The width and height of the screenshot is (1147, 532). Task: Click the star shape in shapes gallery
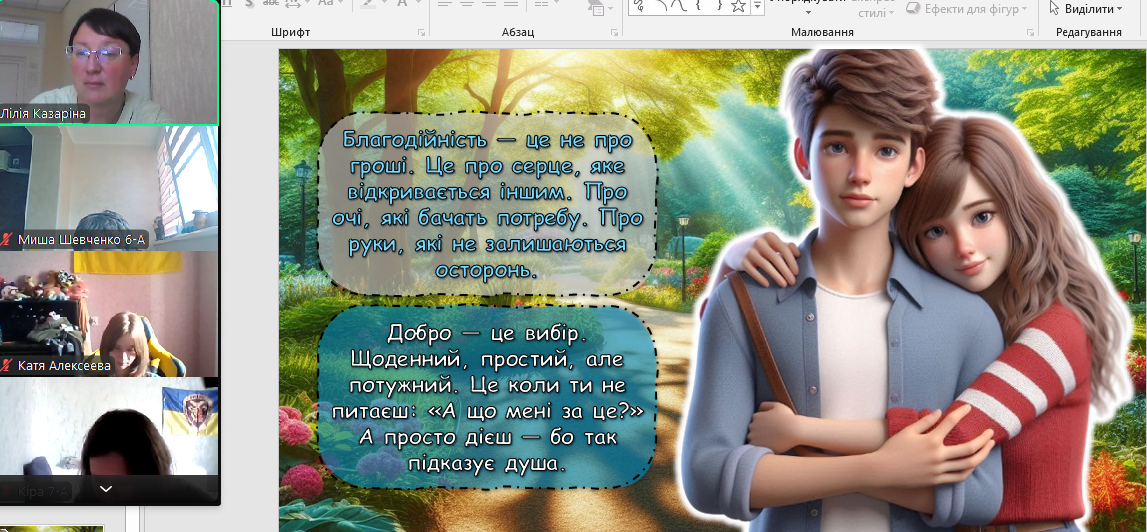(738, 7)
